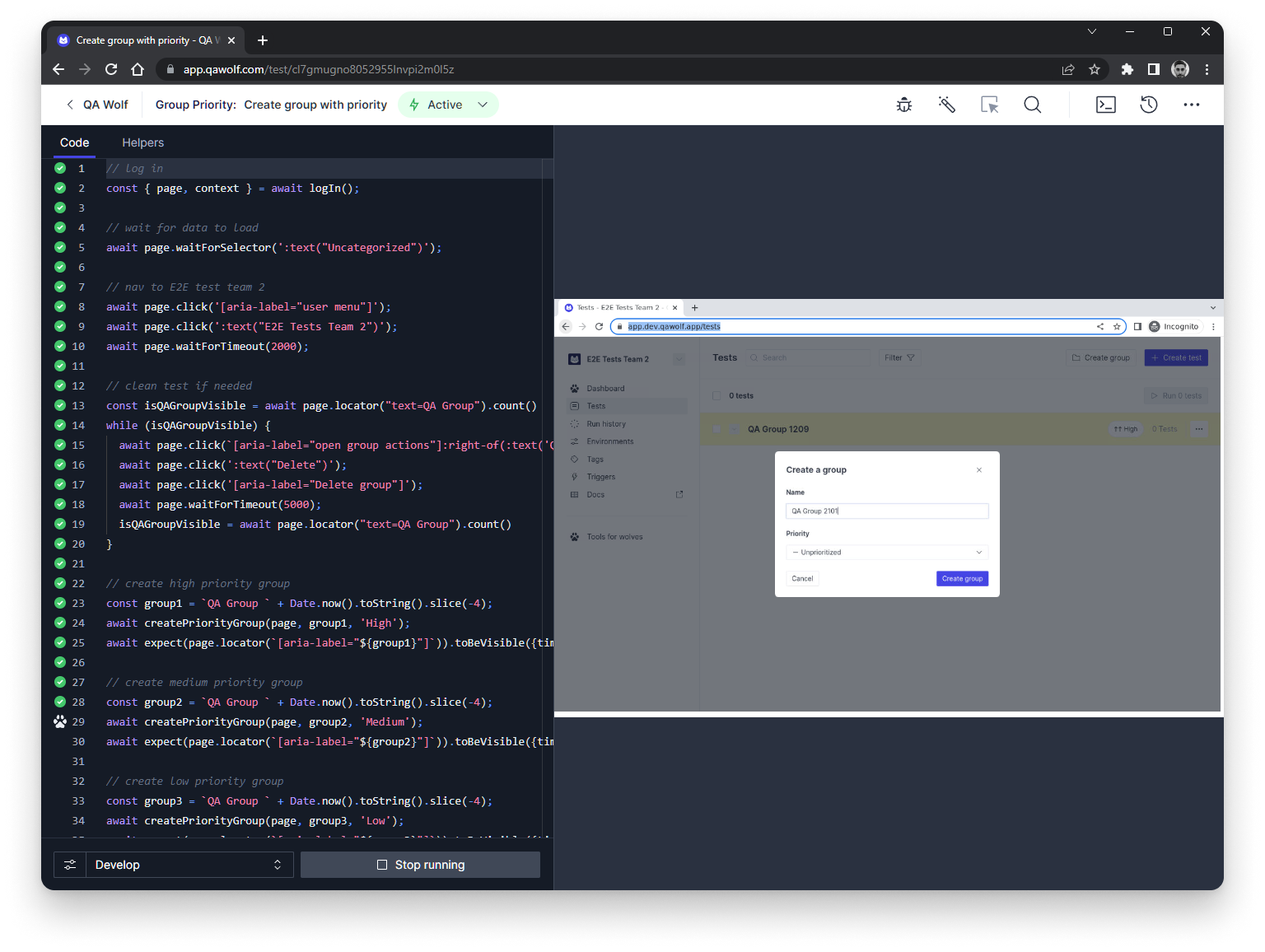Share this page icon in address bar

tap(1068, 69)
